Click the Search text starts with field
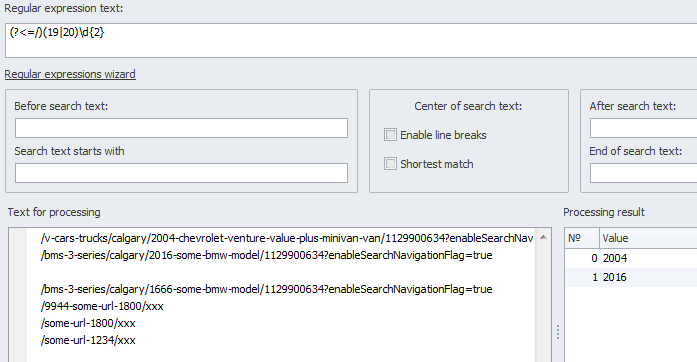 181,173
